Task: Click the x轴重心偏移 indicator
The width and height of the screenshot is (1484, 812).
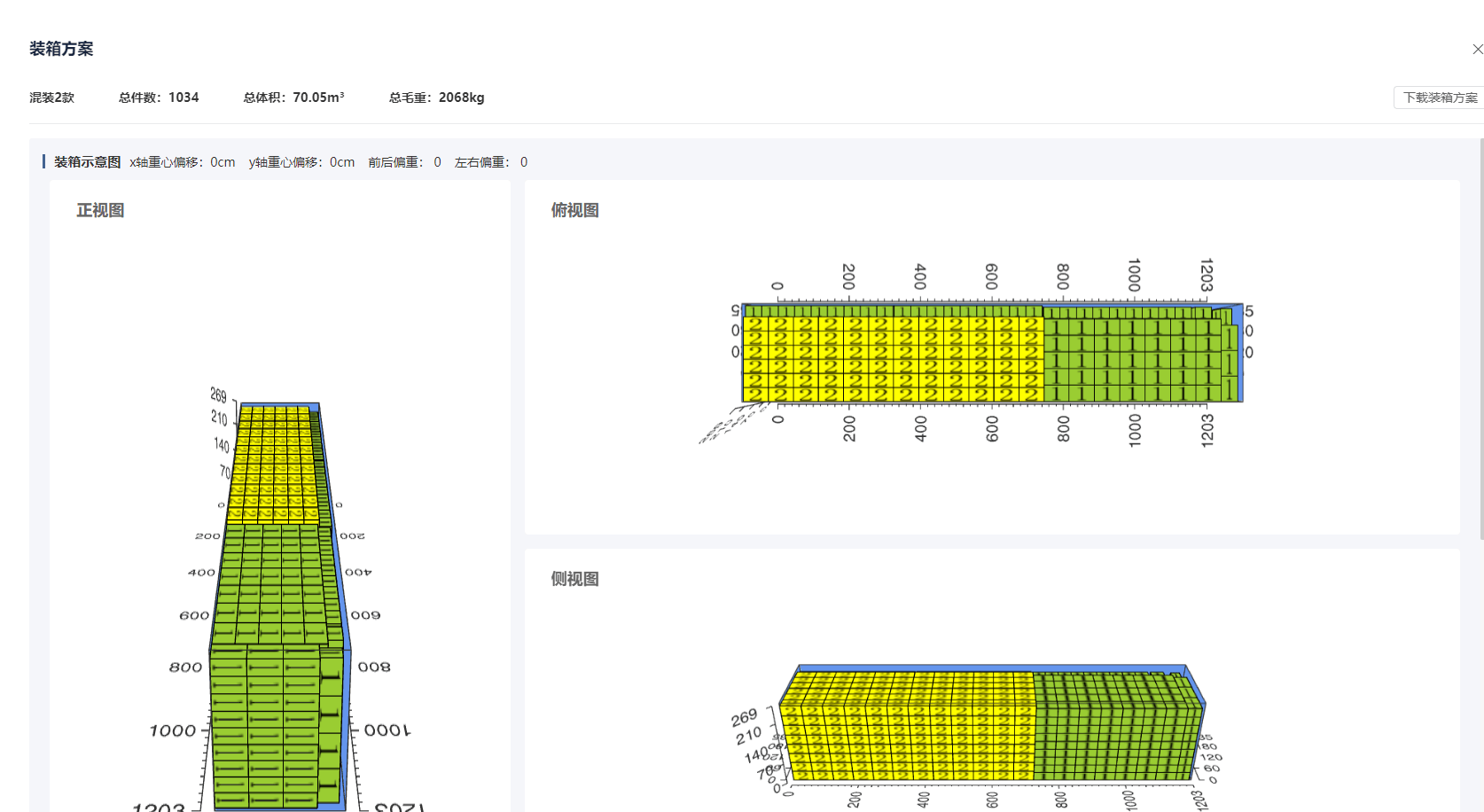Action: coord(182,162)
